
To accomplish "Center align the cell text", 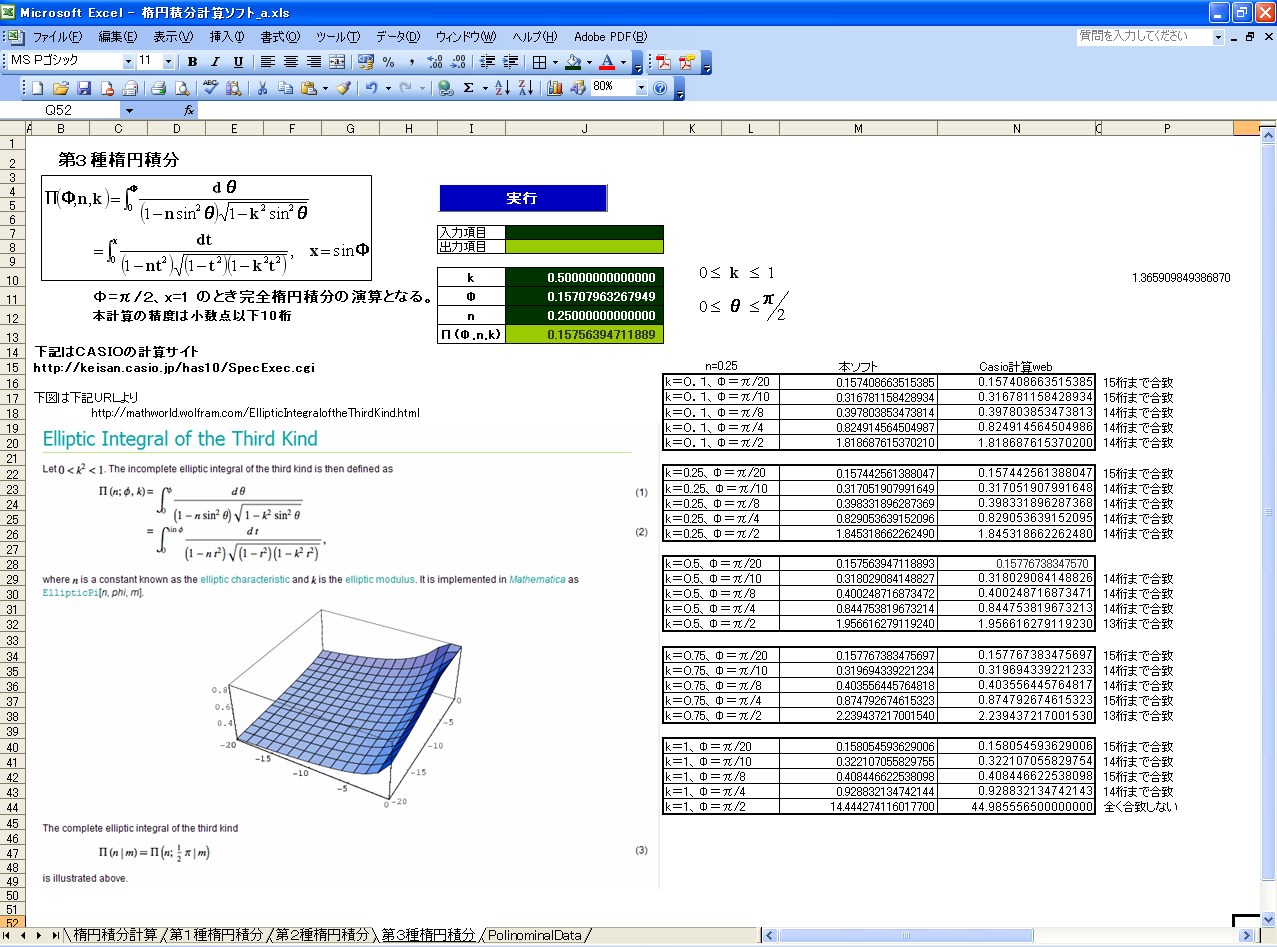I will pyautogui.click(x=291, y=62).
